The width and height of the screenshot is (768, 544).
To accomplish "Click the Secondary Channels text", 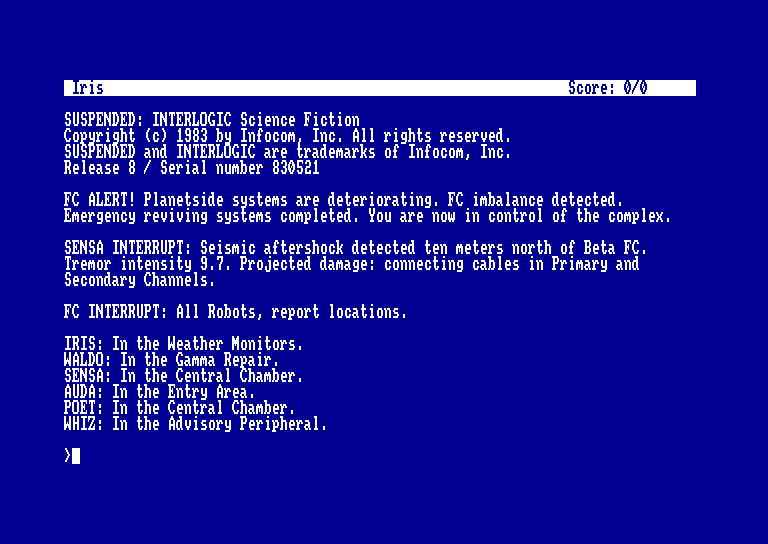I will (x=140, y=280).
